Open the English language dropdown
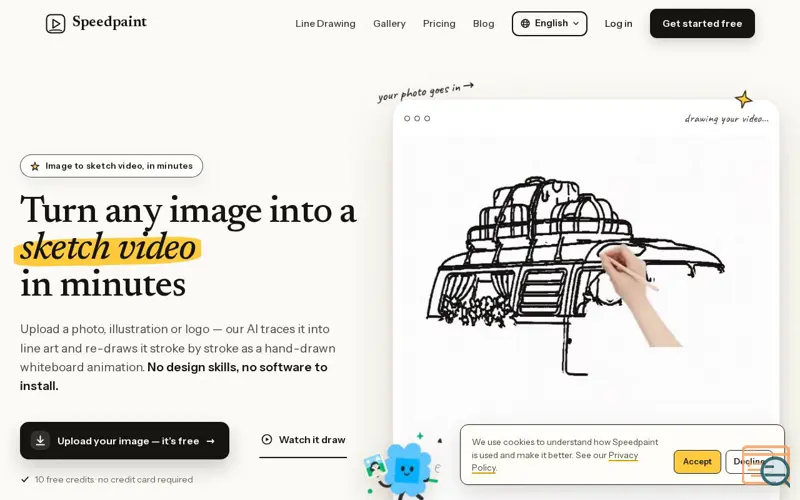Image resolution: width=800 pixels, height=500 pixels. click(x=549, y=23)
